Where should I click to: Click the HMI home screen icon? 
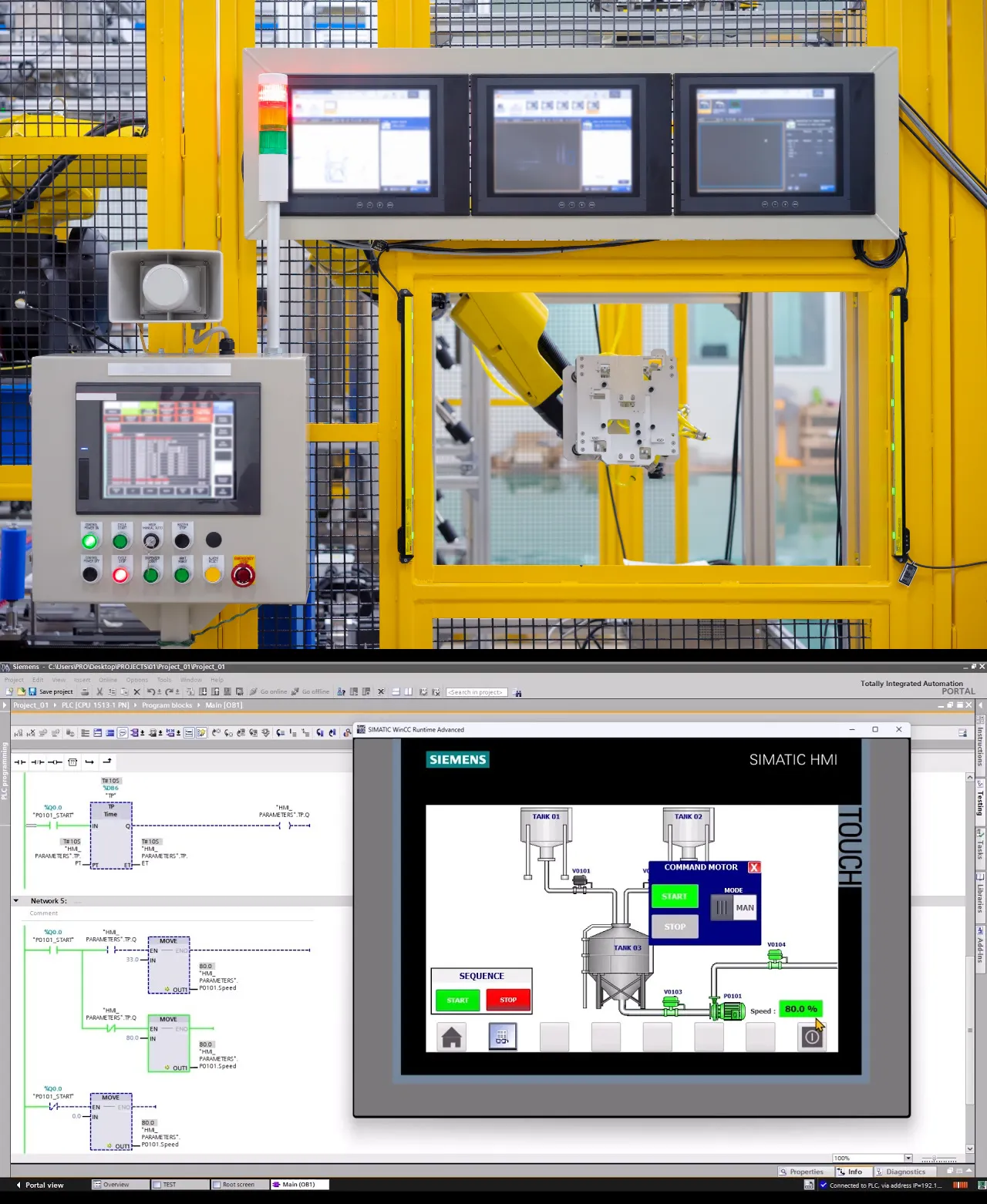pyautogui.click(x=452, y=1038)
